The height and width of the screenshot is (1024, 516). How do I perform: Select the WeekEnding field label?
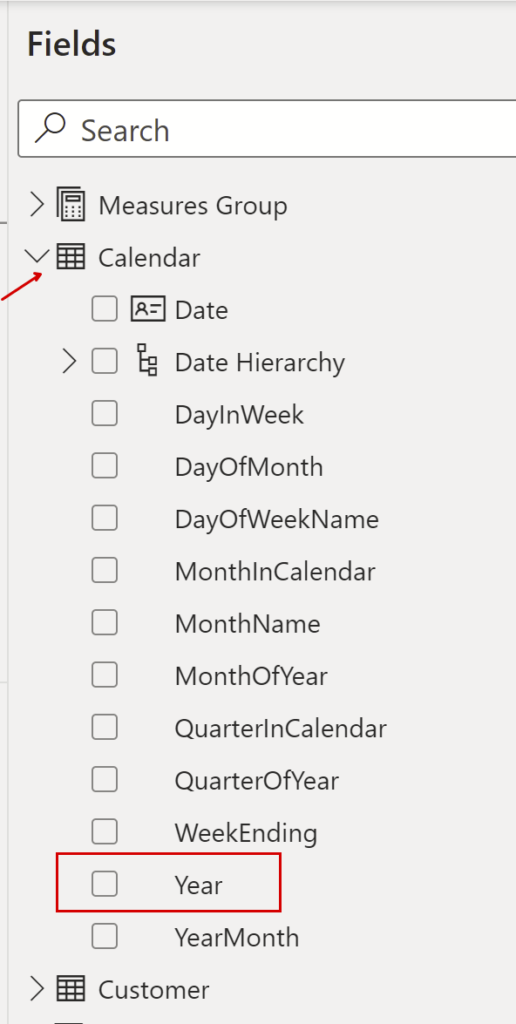coord(246,833)
